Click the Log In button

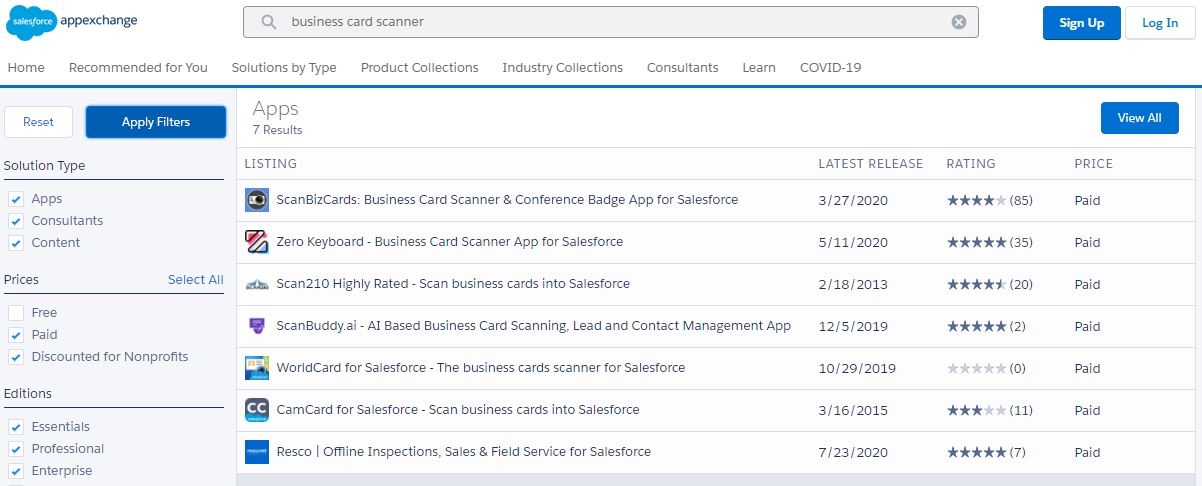coord(1160,23)
